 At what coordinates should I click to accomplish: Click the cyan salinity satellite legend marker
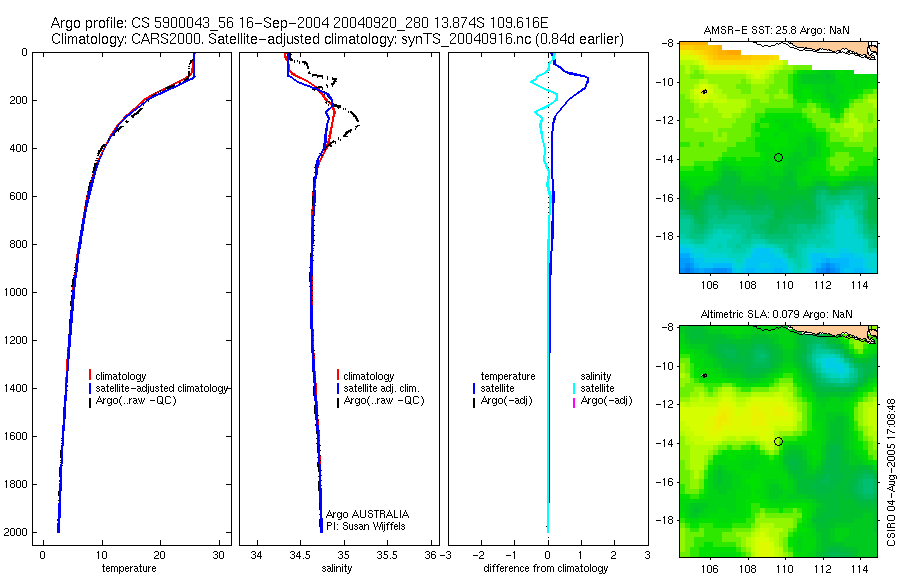[574, 389]
